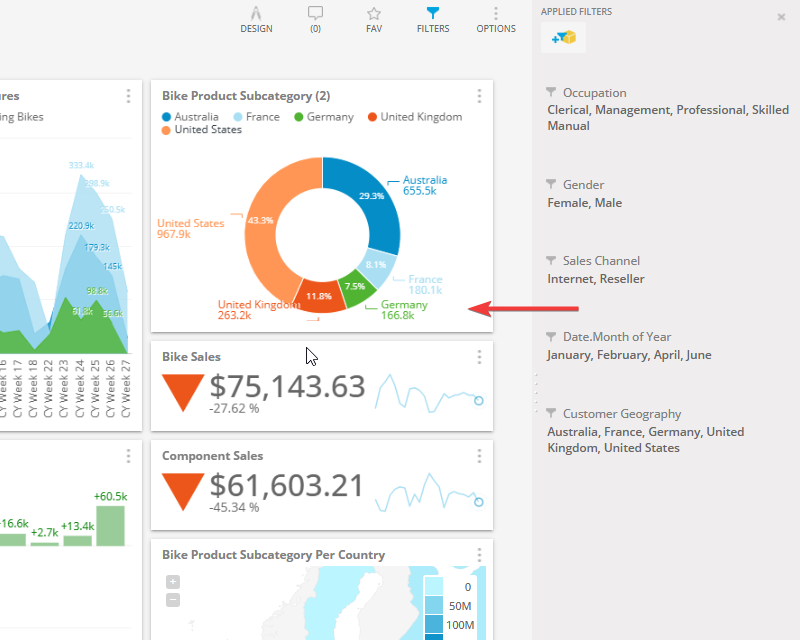Zoom in on the map with plus button
This screenshot has height=640, width=800.
[173, 582]
